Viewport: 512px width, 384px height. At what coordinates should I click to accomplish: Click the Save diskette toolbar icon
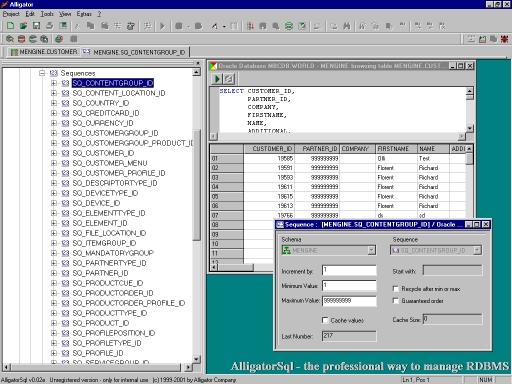tap(36, 26)
